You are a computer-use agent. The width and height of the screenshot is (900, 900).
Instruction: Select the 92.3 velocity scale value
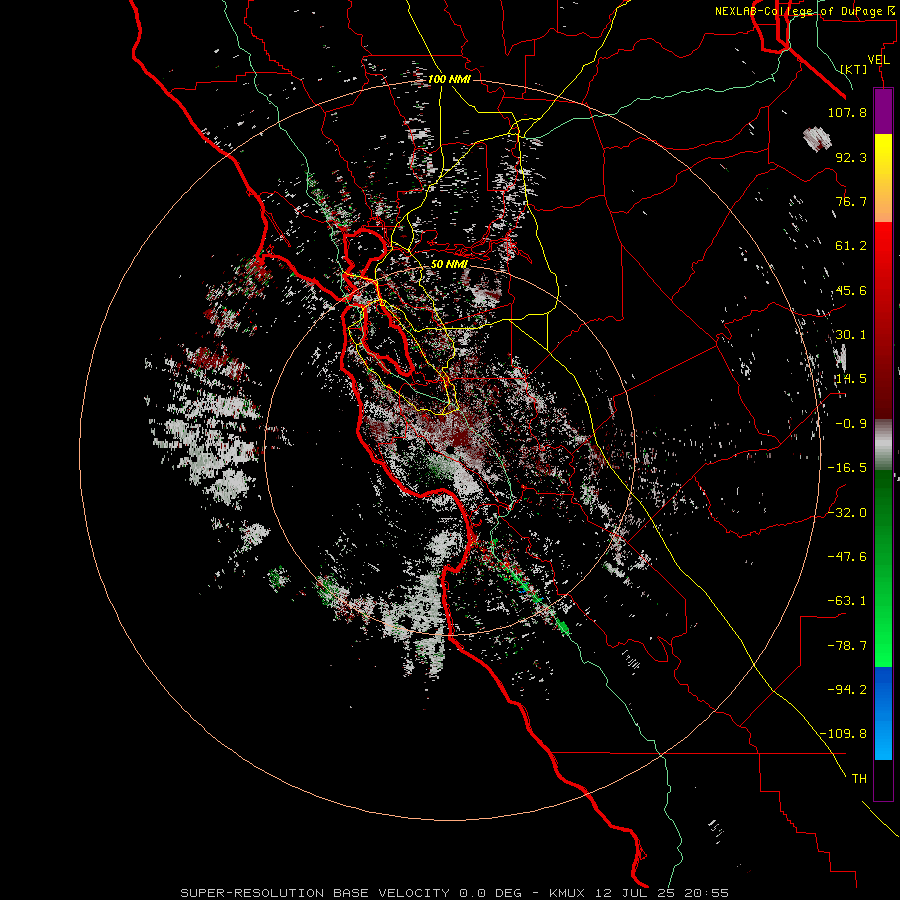851,157
